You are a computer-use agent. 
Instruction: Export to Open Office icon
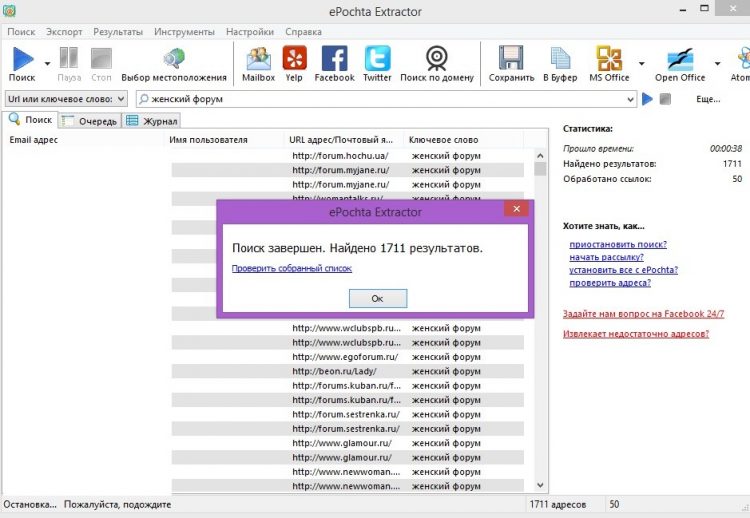coord(680,59)
